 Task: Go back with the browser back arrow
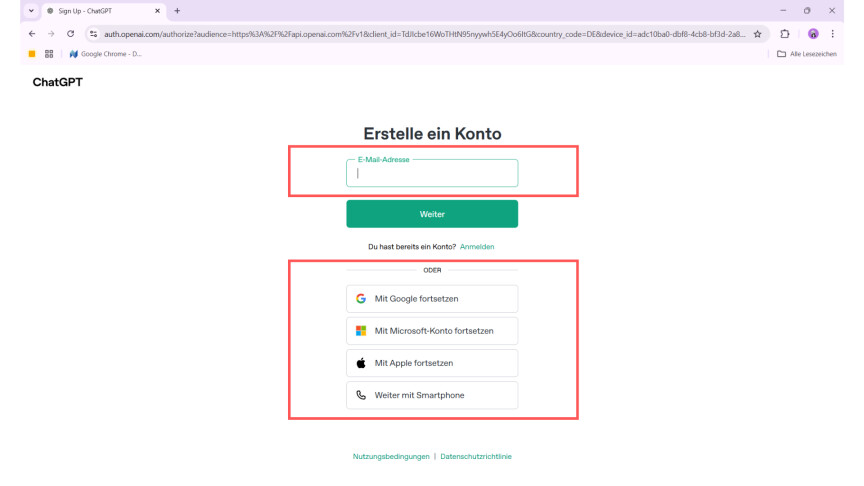(14, 33)
